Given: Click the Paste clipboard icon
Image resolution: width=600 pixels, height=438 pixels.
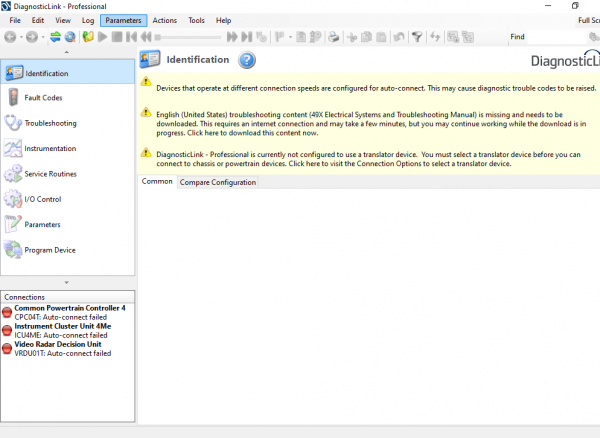Looking at the screenshot, I should 381,37.
